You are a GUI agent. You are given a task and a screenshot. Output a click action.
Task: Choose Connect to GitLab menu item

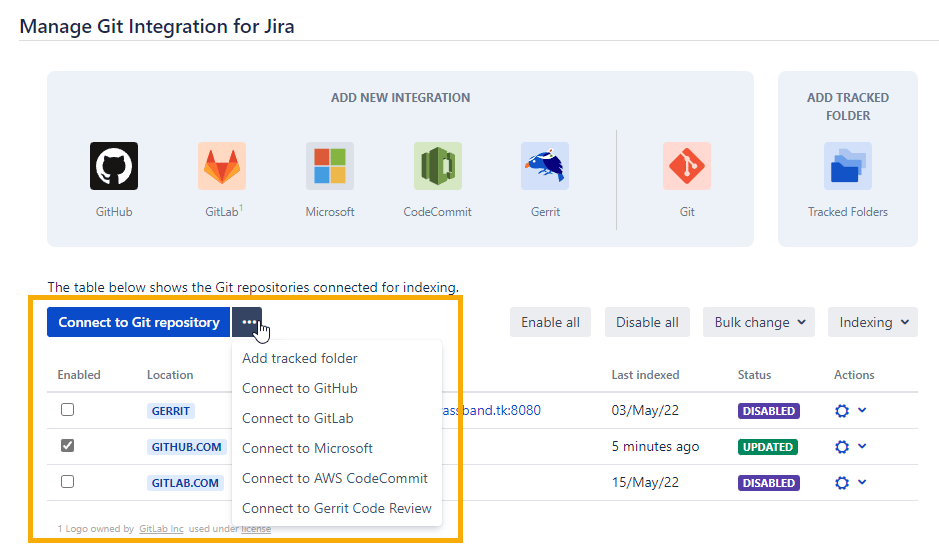click(337, 418)
